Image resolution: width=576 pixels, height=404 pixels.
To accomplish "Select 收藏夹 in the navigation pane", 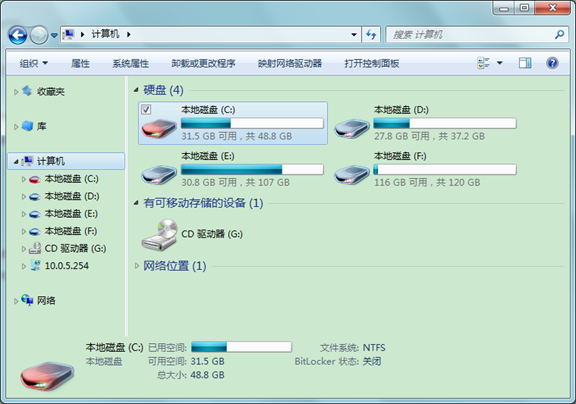I will [x=51, y=91].
